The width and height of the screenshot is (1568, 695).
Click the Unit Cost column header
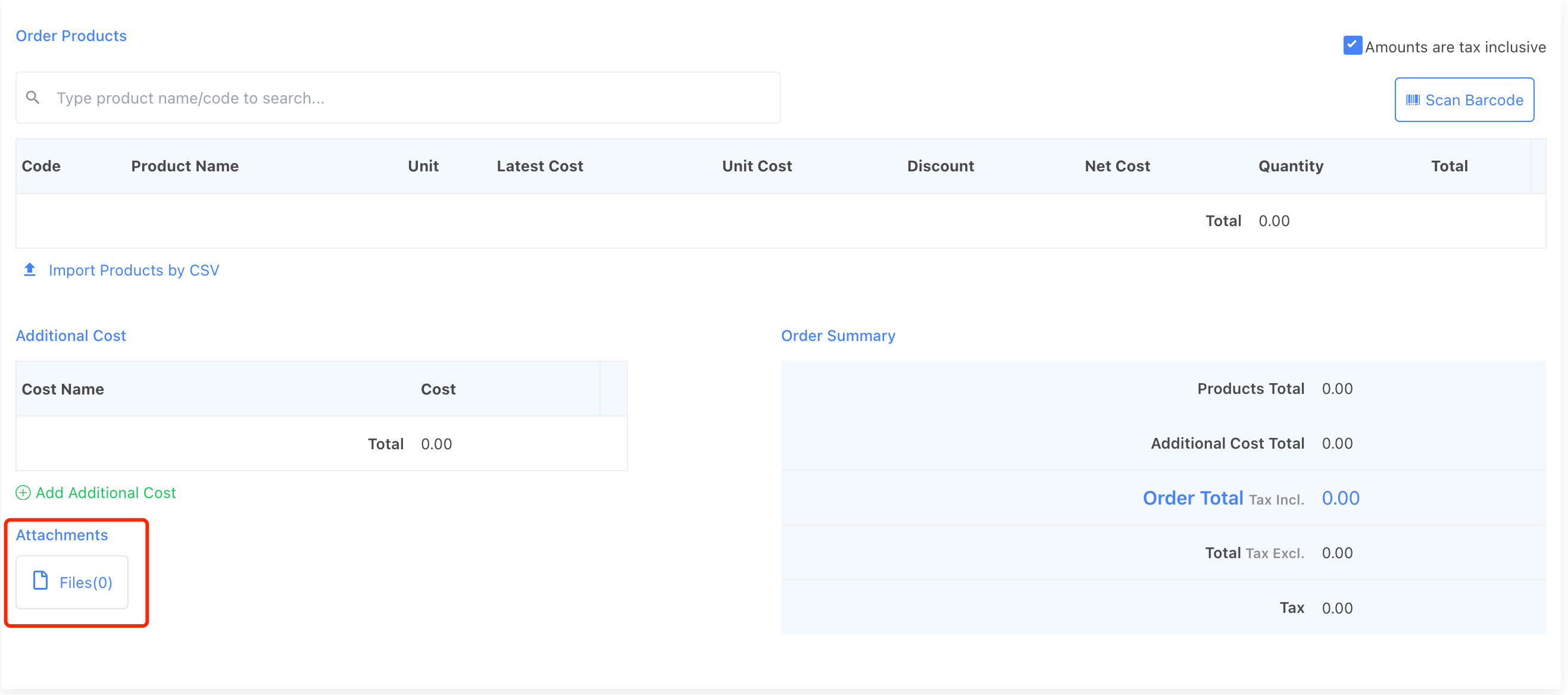[x=756, y=166]
